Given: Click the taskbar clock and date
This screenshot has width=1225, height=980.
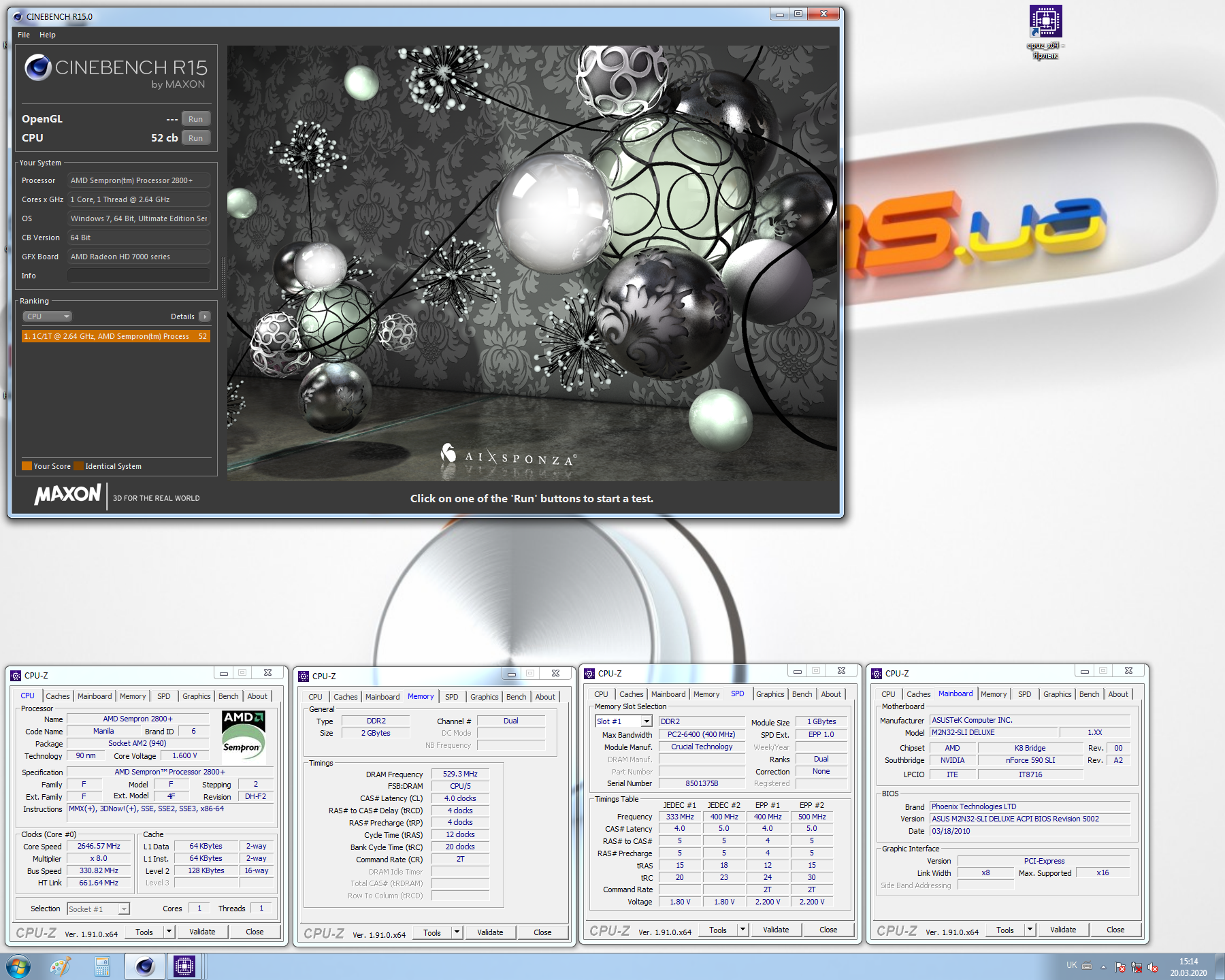Looking at the screenshot, I should tap(1189, 967).
